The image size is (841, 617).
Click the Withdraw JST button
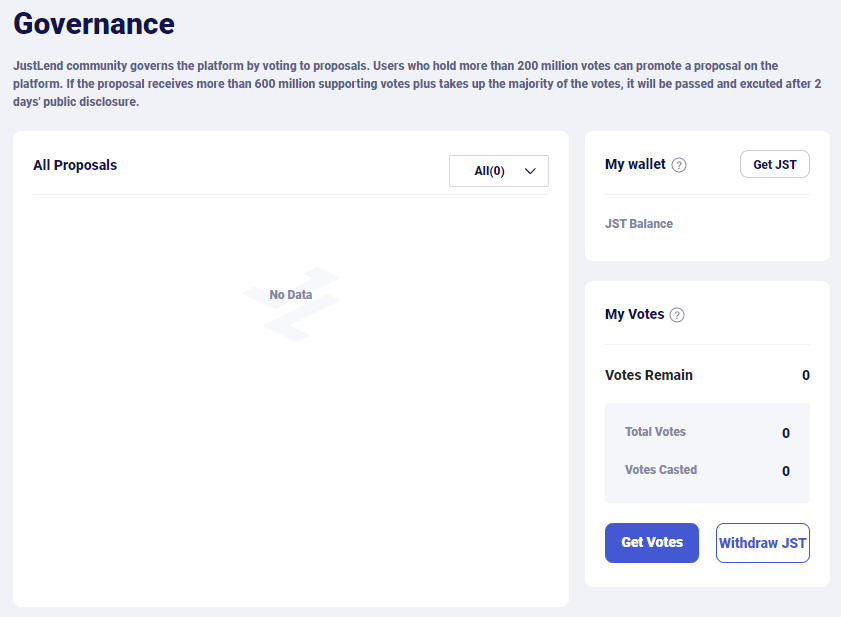coord(762,542)
